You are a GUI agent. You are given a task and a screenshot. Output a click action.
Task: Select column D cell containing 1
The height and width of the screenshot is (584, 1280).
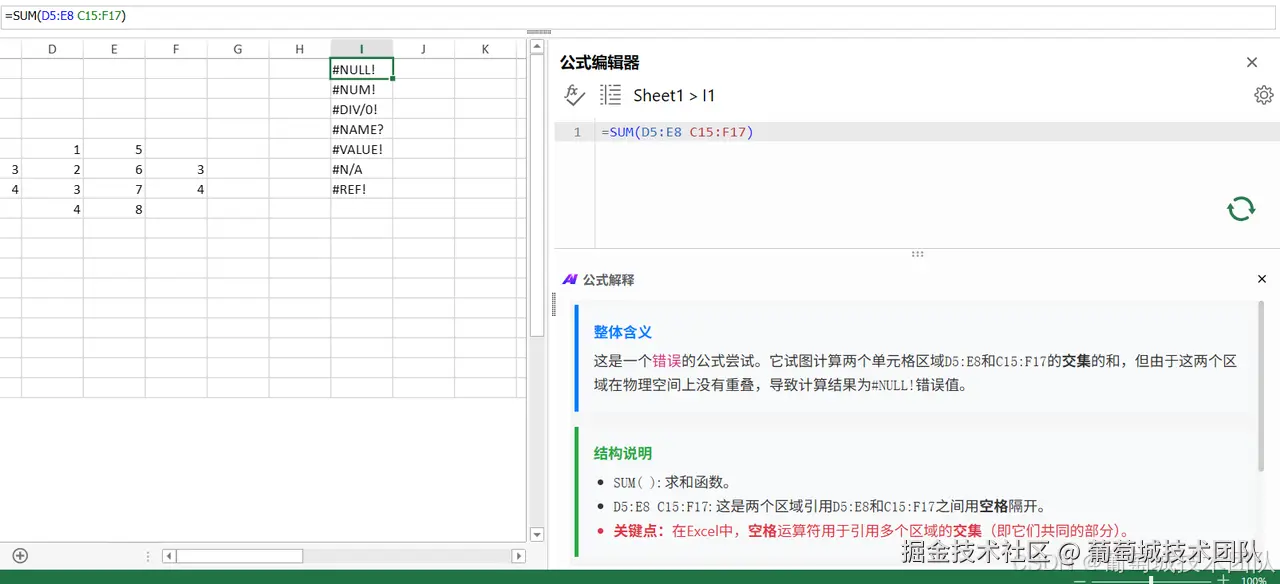pyautogui.click(x=52, y=149)
